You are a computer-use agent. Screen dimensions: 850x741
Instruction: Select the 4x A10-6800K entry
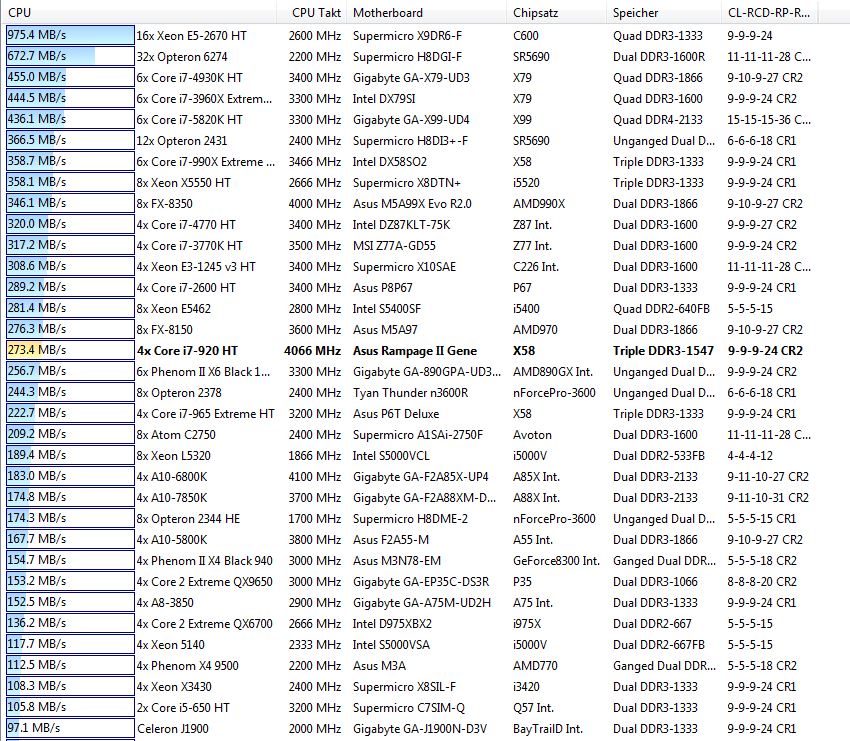[x=172, y=477]
